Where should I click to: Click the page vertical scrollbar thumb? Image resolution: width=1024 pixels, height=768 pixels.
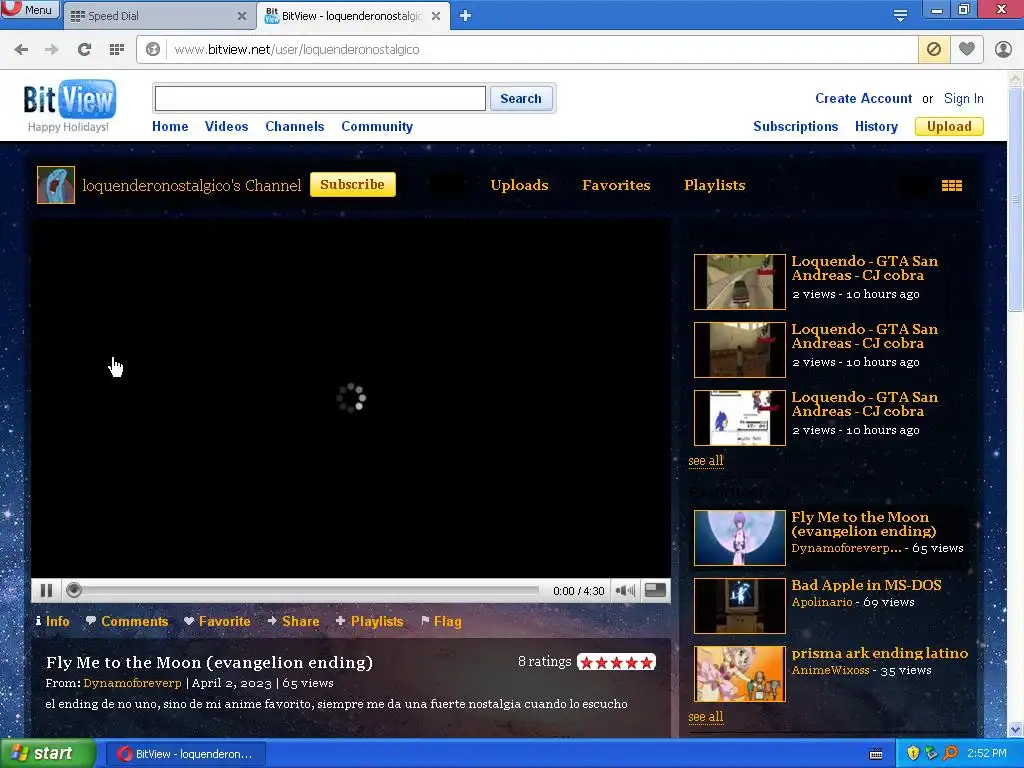pyautogui.click(x=1015, y=199)
